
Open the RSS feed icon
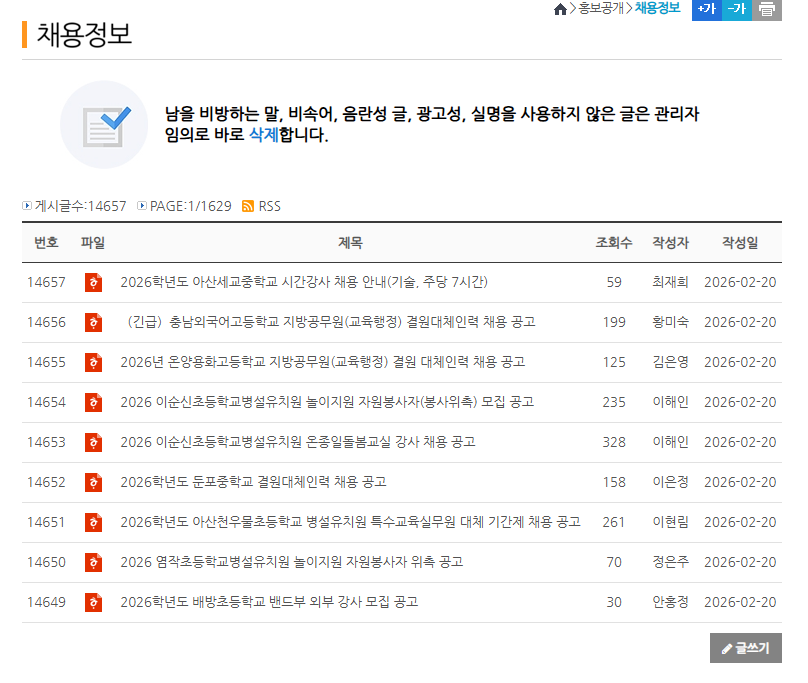(248, 206)
